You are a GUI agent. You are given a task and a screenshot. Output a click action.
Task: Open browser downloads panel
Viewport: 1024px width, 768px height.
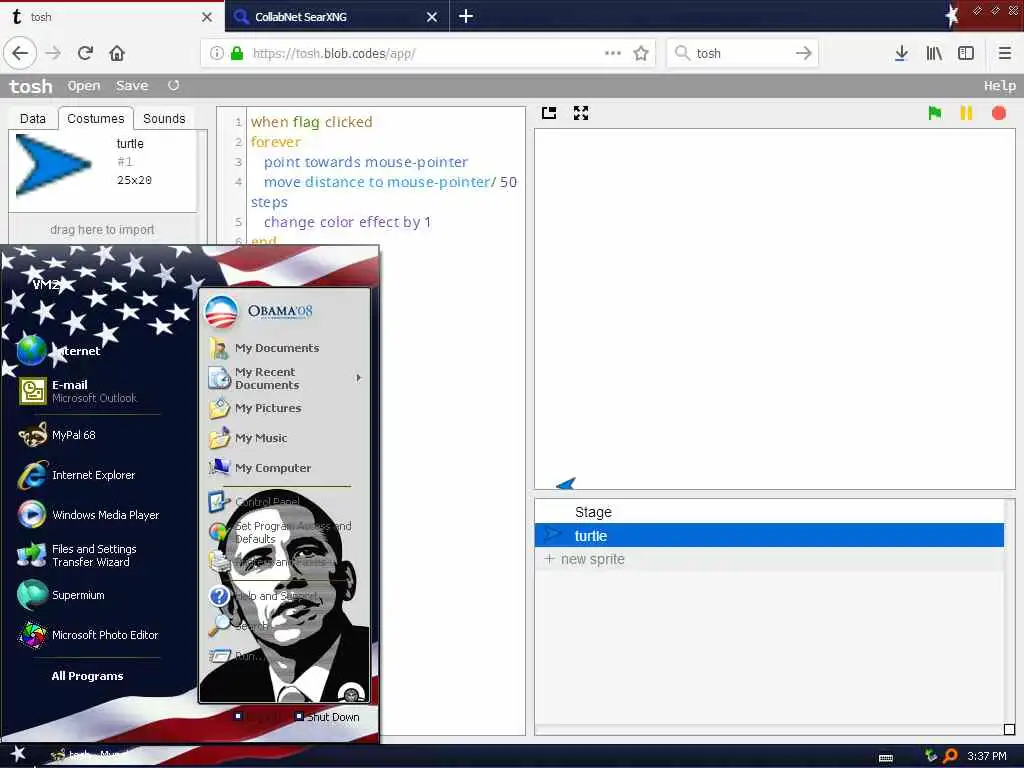tap(901, 53)
